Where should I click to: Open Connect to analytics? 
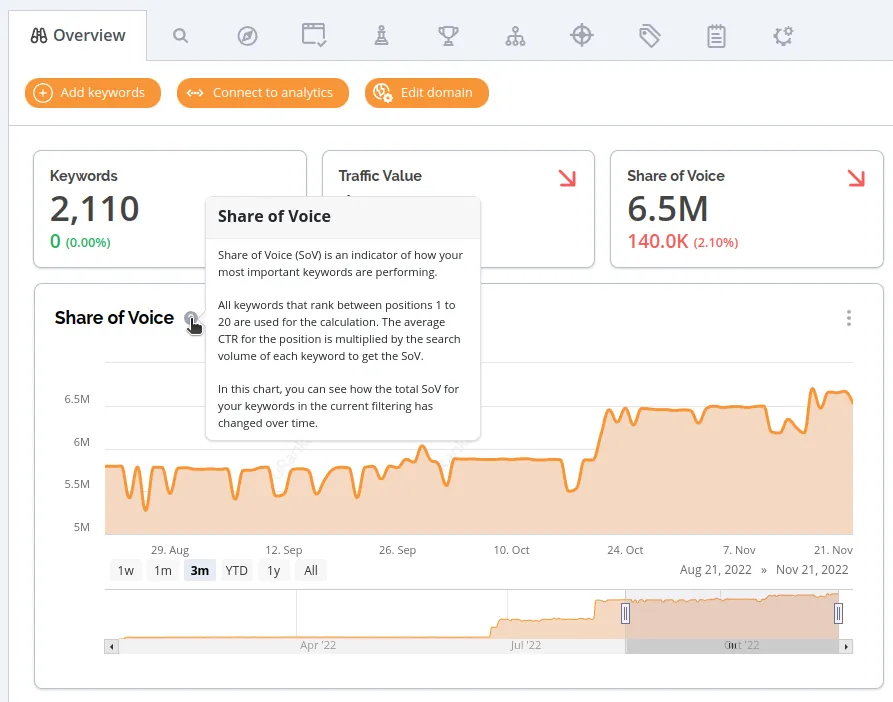[x=262, y=93]
